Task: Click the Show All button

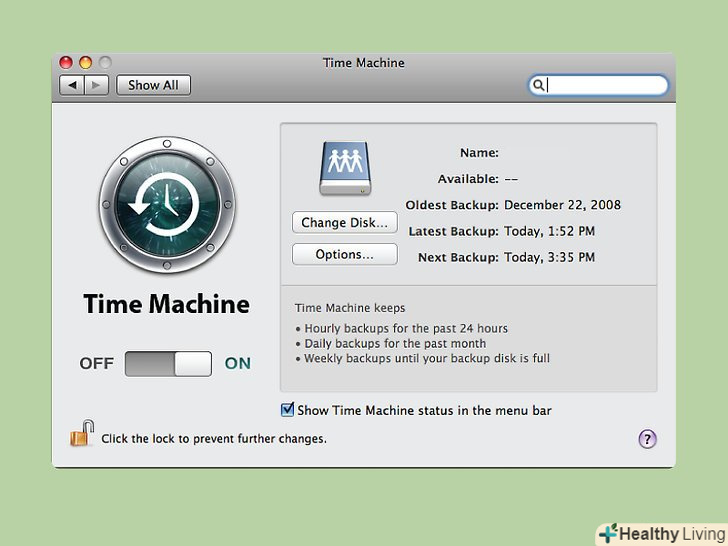Action: (x=153, y=85)
